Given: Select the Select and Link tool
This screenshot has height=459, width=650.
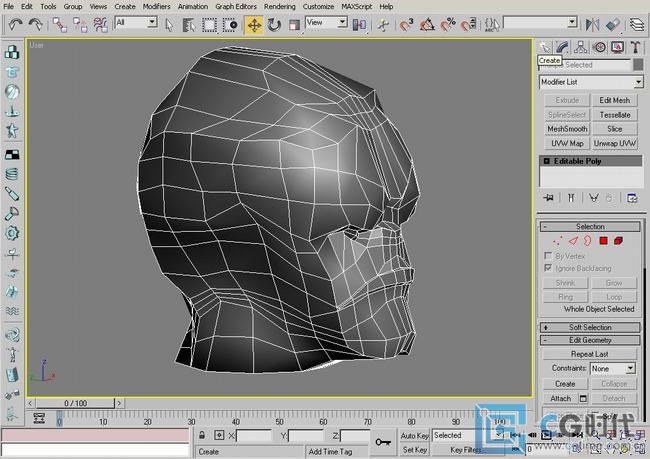Looking at the screenshot, I should click(x=60, y=25).
